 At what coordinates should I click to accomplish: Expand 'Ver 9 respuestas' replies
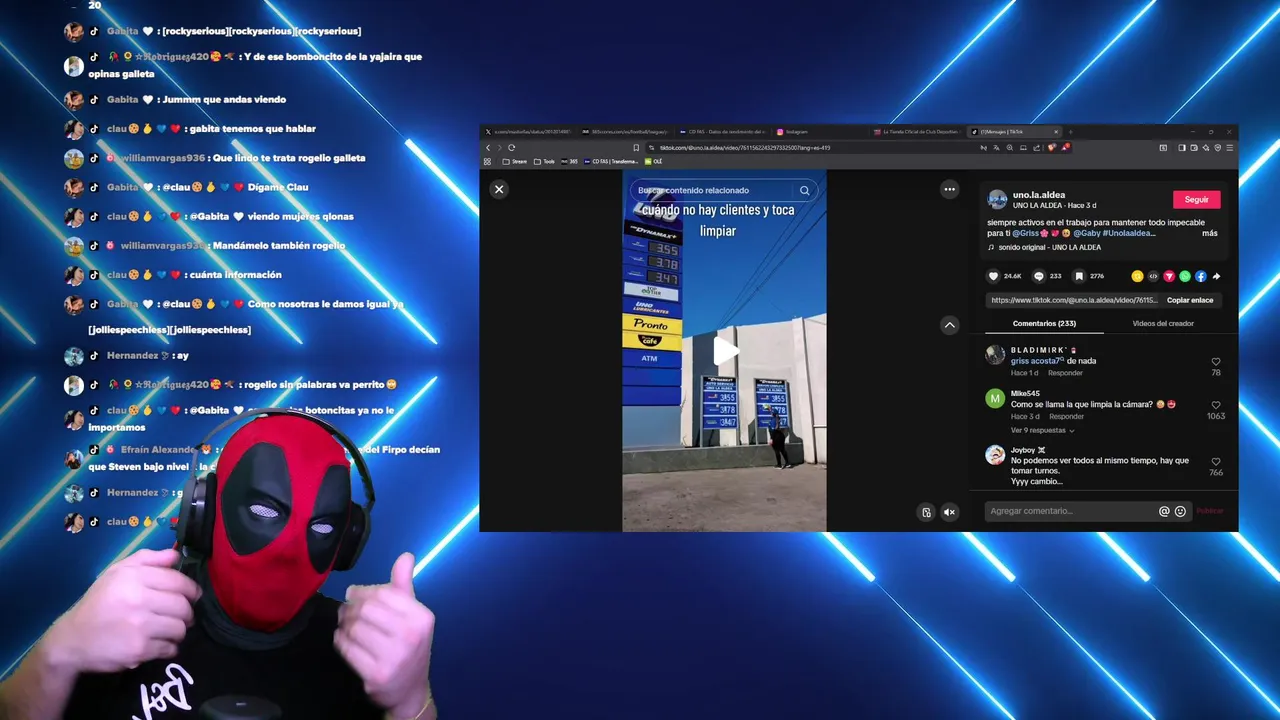[x=1043, y=431]
